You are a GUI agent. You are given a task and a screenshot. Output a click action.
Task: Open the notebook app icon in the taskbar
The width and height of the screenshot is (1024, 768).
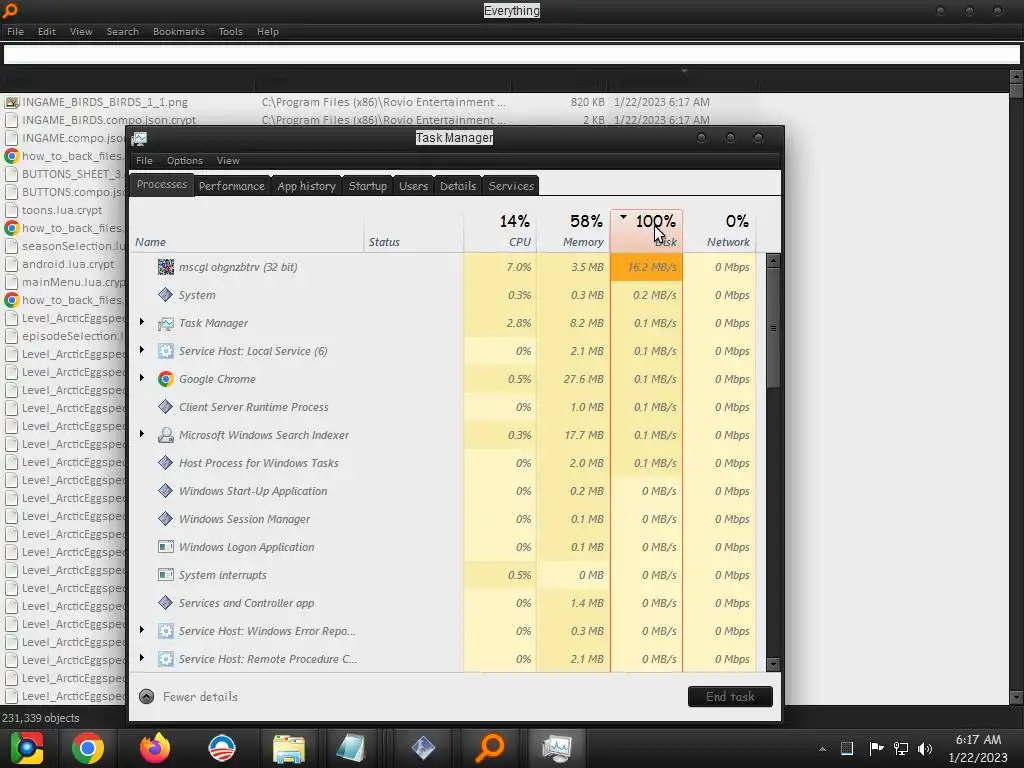pos(351,748)
